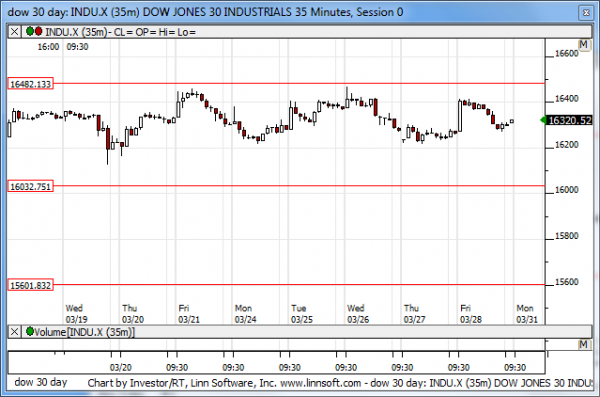Select the dow 30 day tab label
Screen dimensions: 600x397
[41, 382]
